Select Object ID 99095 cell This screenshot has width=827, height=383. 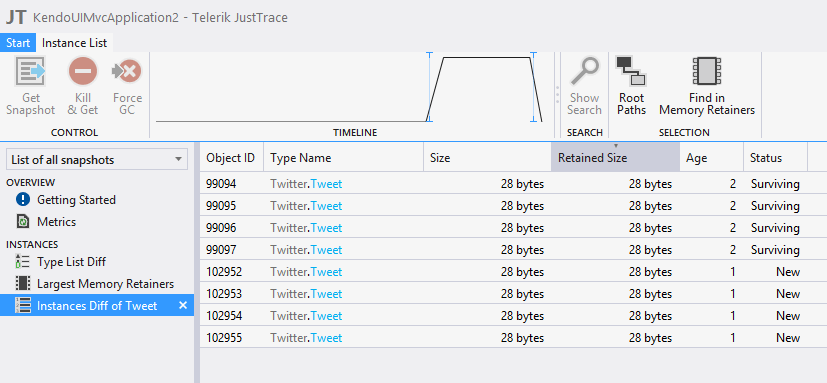tap(221, 206)
